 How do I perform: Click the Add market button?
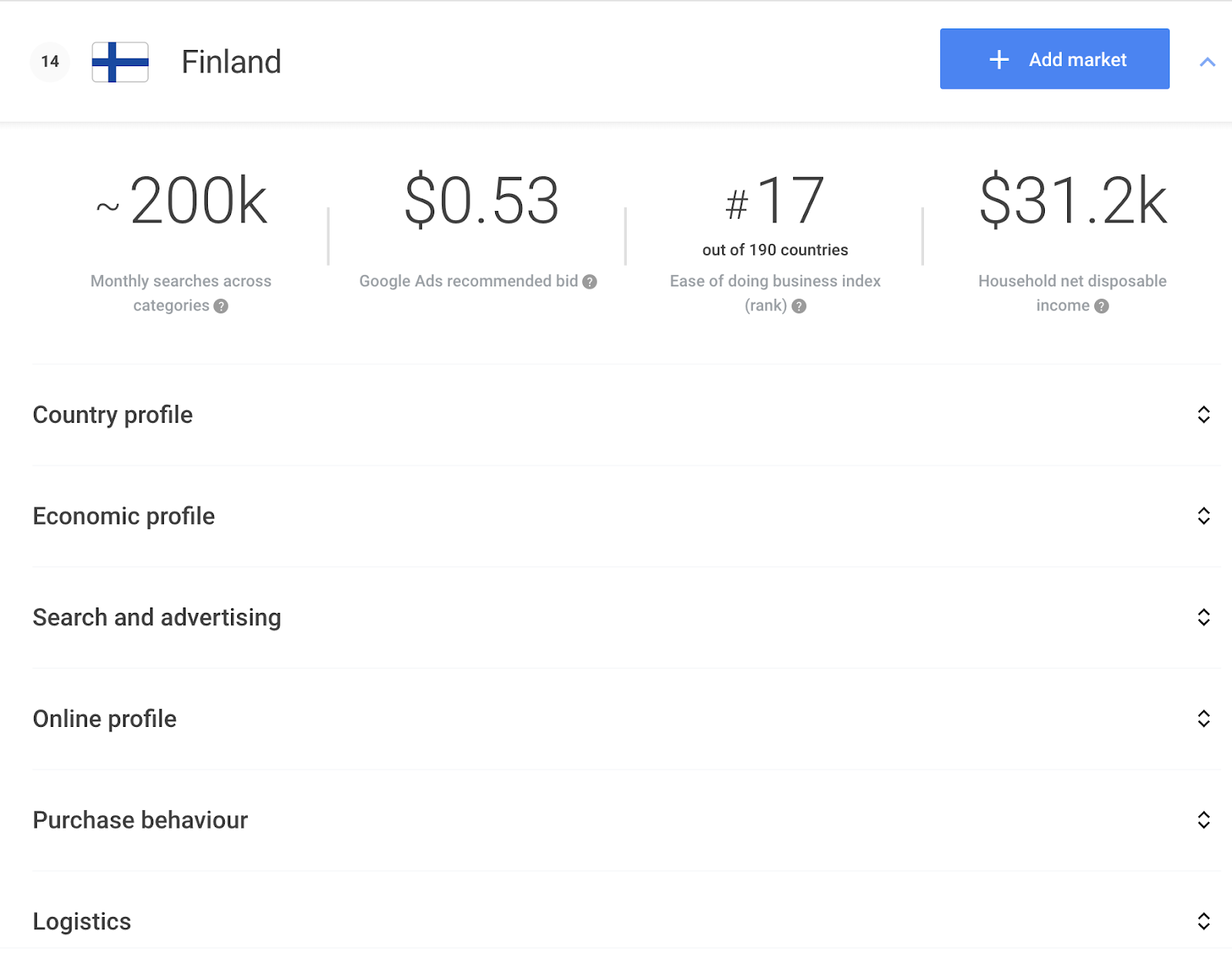[x=1054, y=59]
